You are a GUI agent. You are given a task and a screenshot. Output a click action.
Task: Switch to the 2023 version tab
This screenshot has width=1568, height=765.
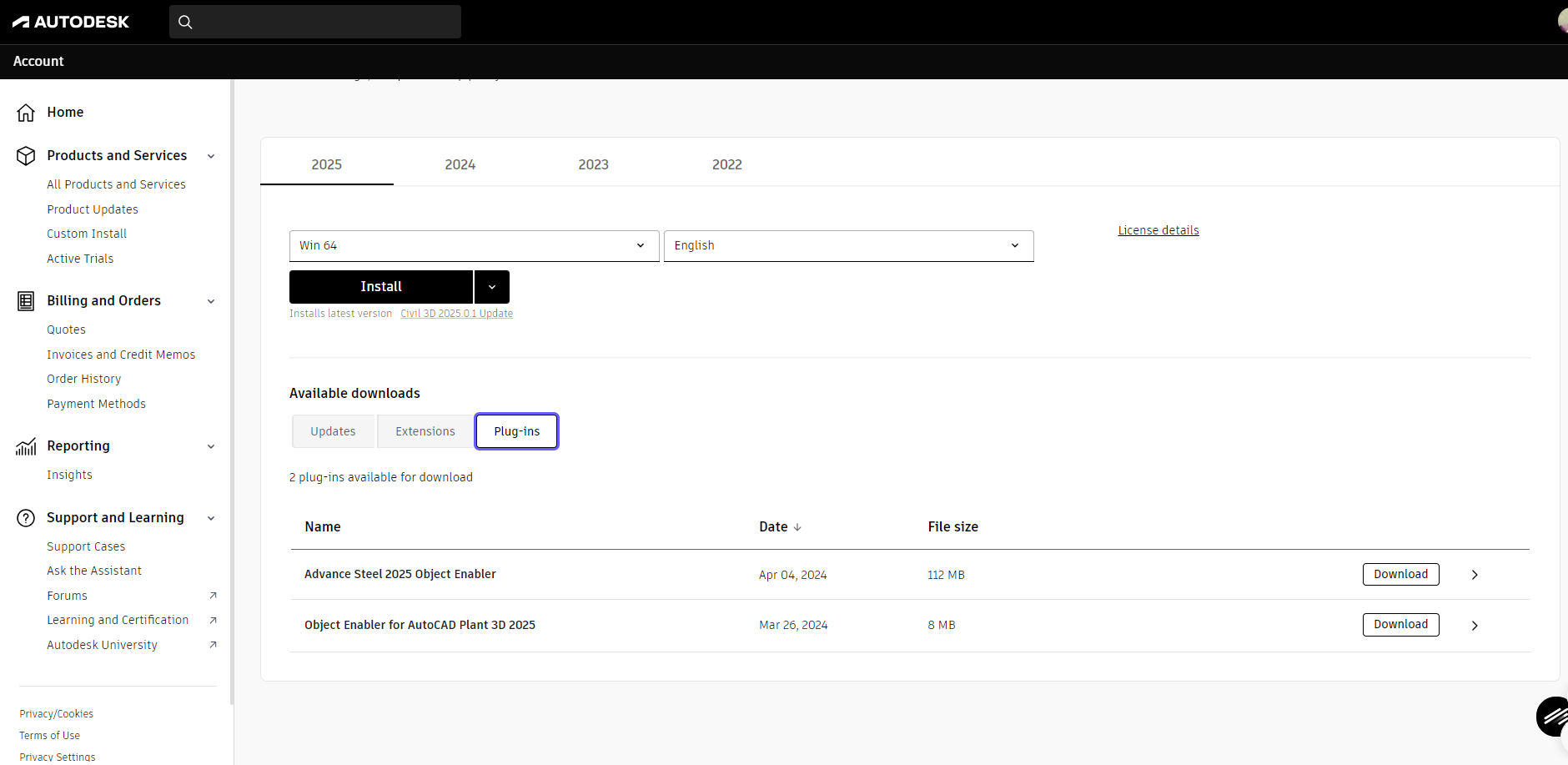594,164
